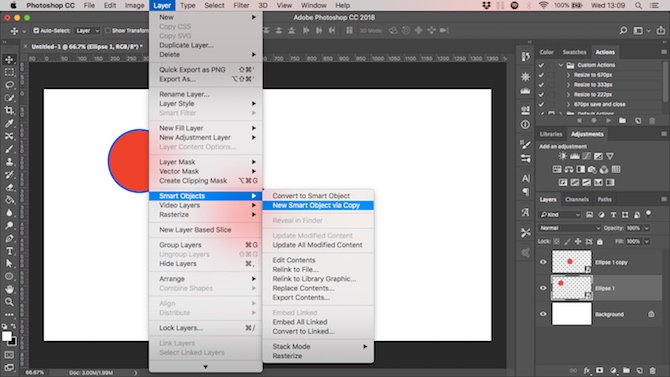
Task: Toggle Show Transform Controls checkbox
Action: (108, 31)
